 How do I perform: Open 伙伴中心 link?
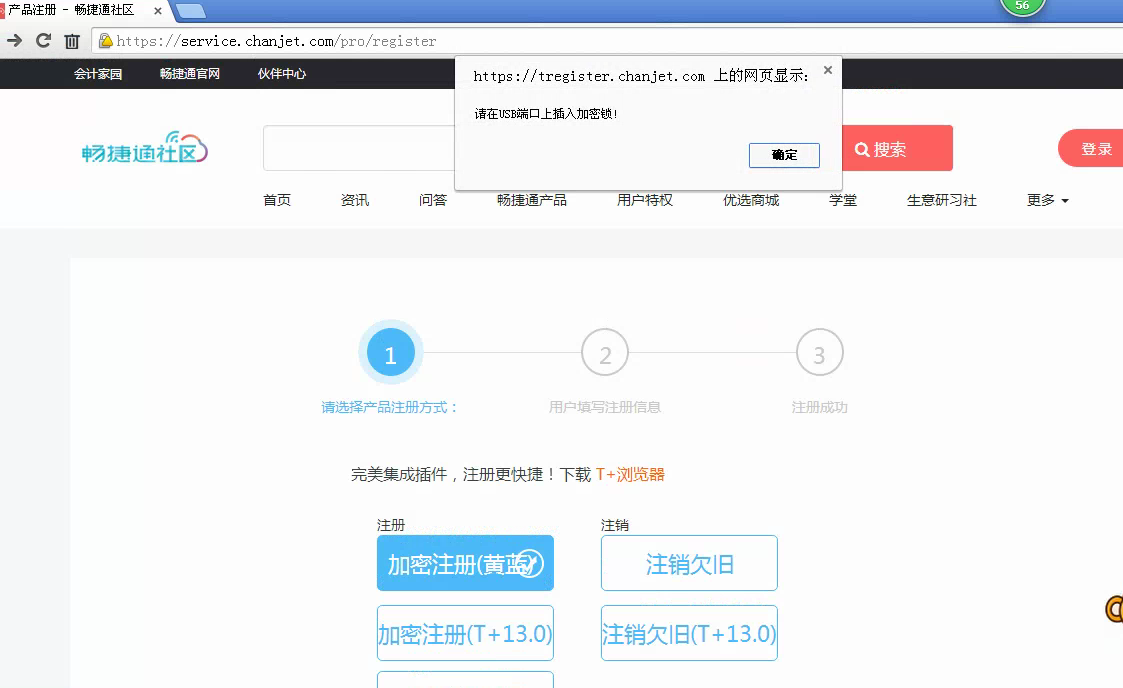281,74
